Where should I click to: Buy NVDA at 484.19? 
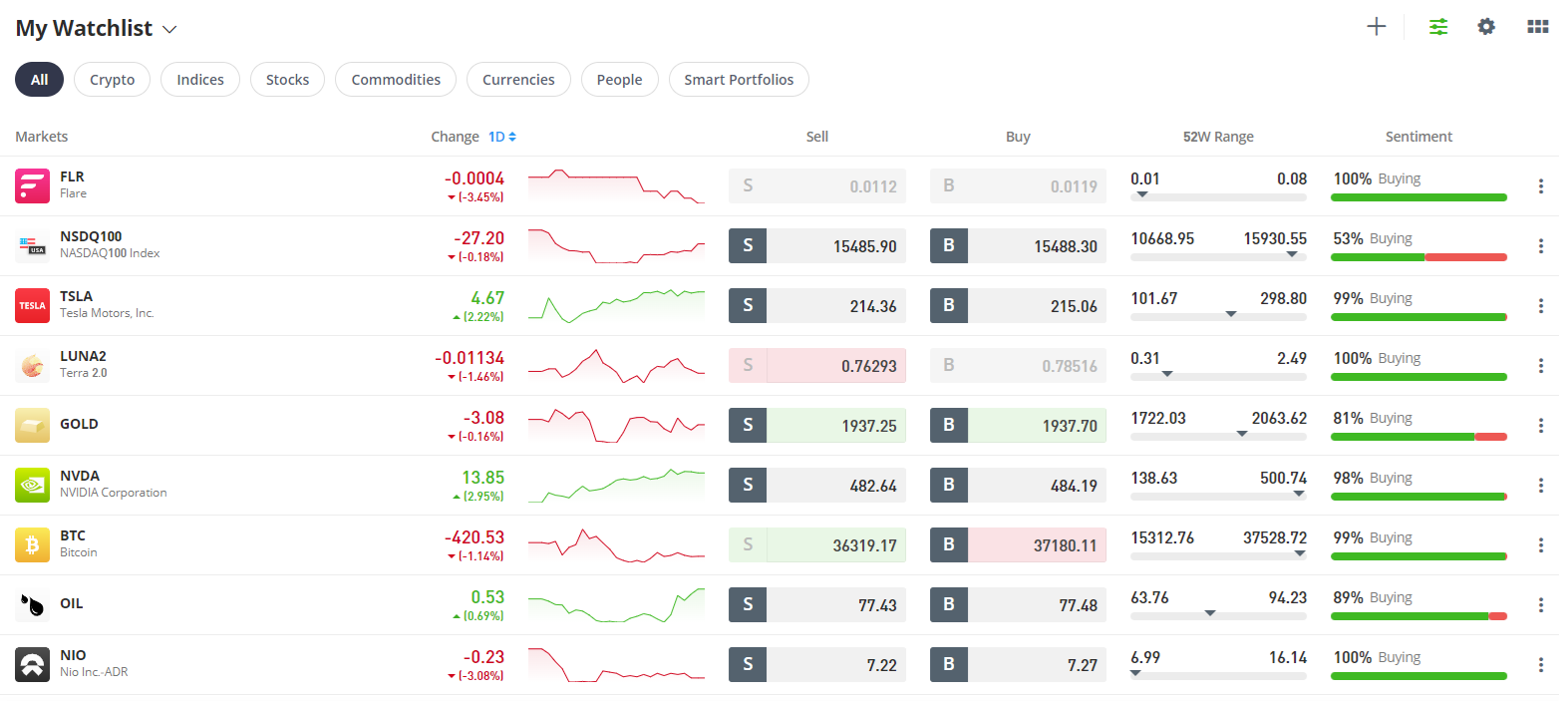point(1018,485)
